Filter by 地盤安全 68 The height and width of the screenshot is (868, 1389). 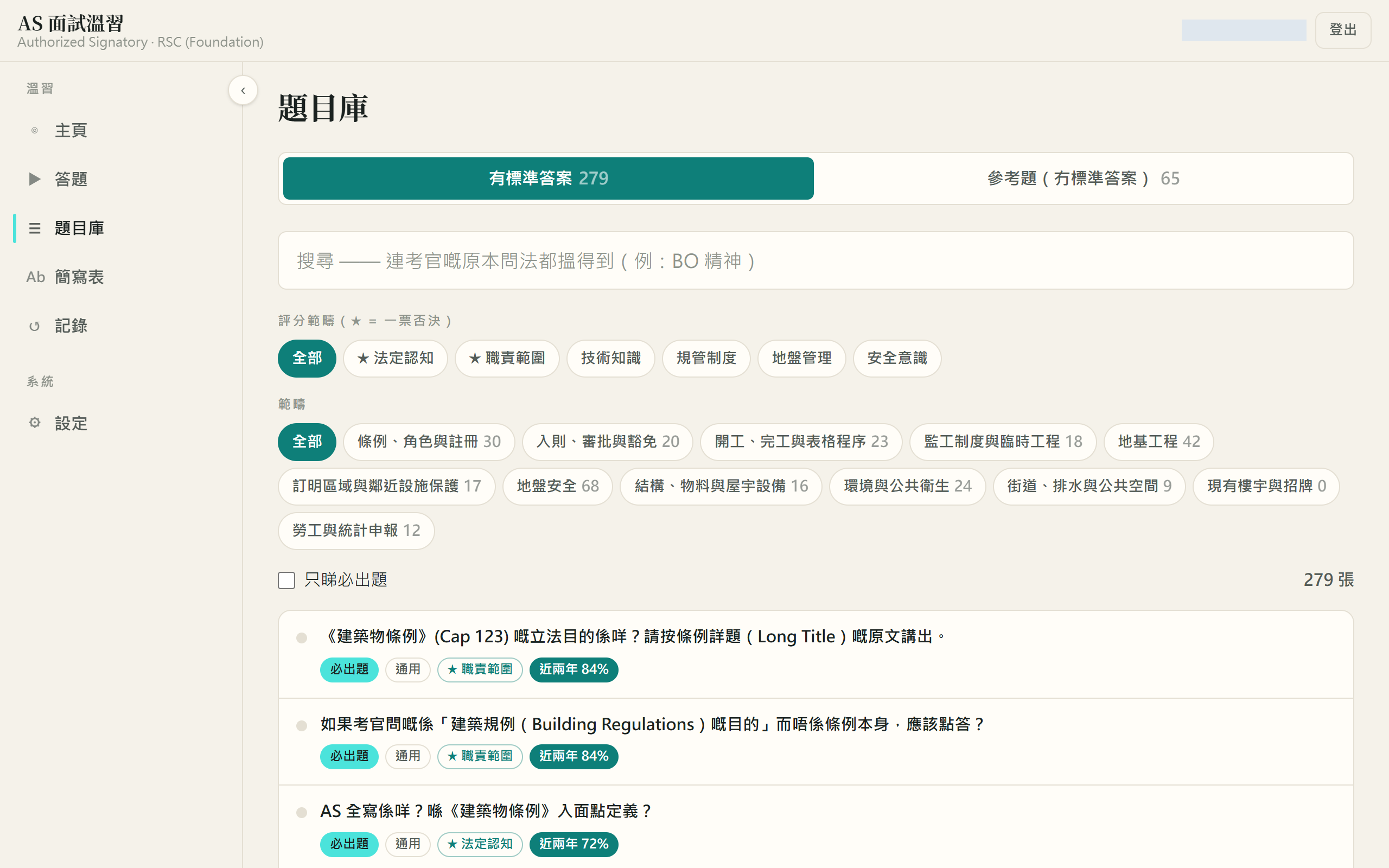coord(557,486)
